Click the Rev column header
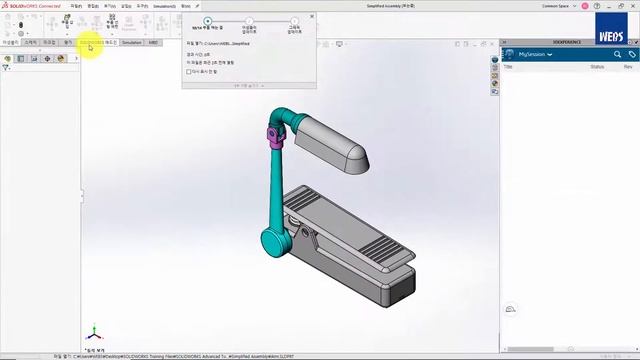The image size is (640, 360). click(x=628, y=67)
